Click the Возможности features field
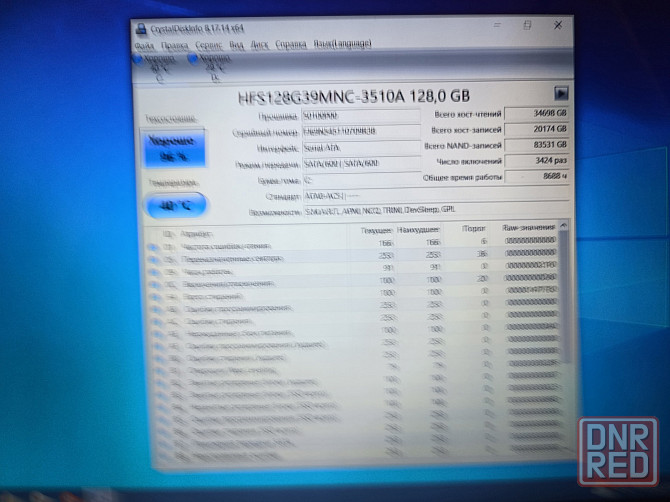This screenshot has width=670, height=502. (436, 210)
